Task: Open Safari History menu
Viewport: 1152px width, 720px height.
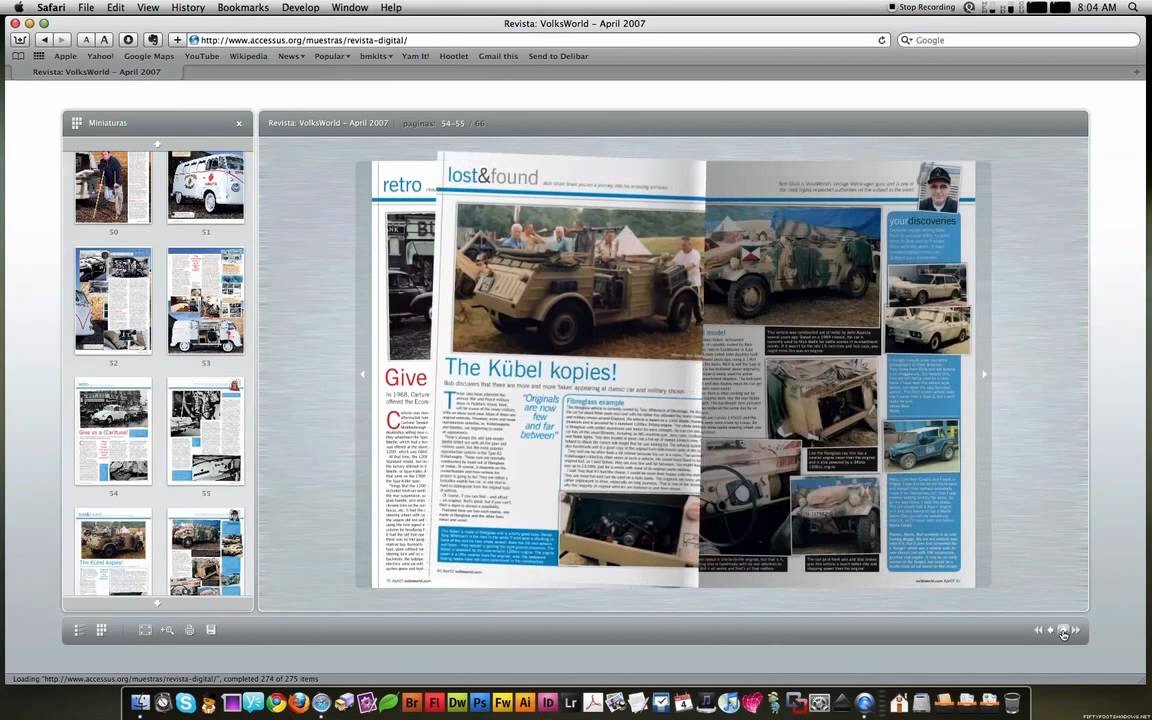Action: 188,7
